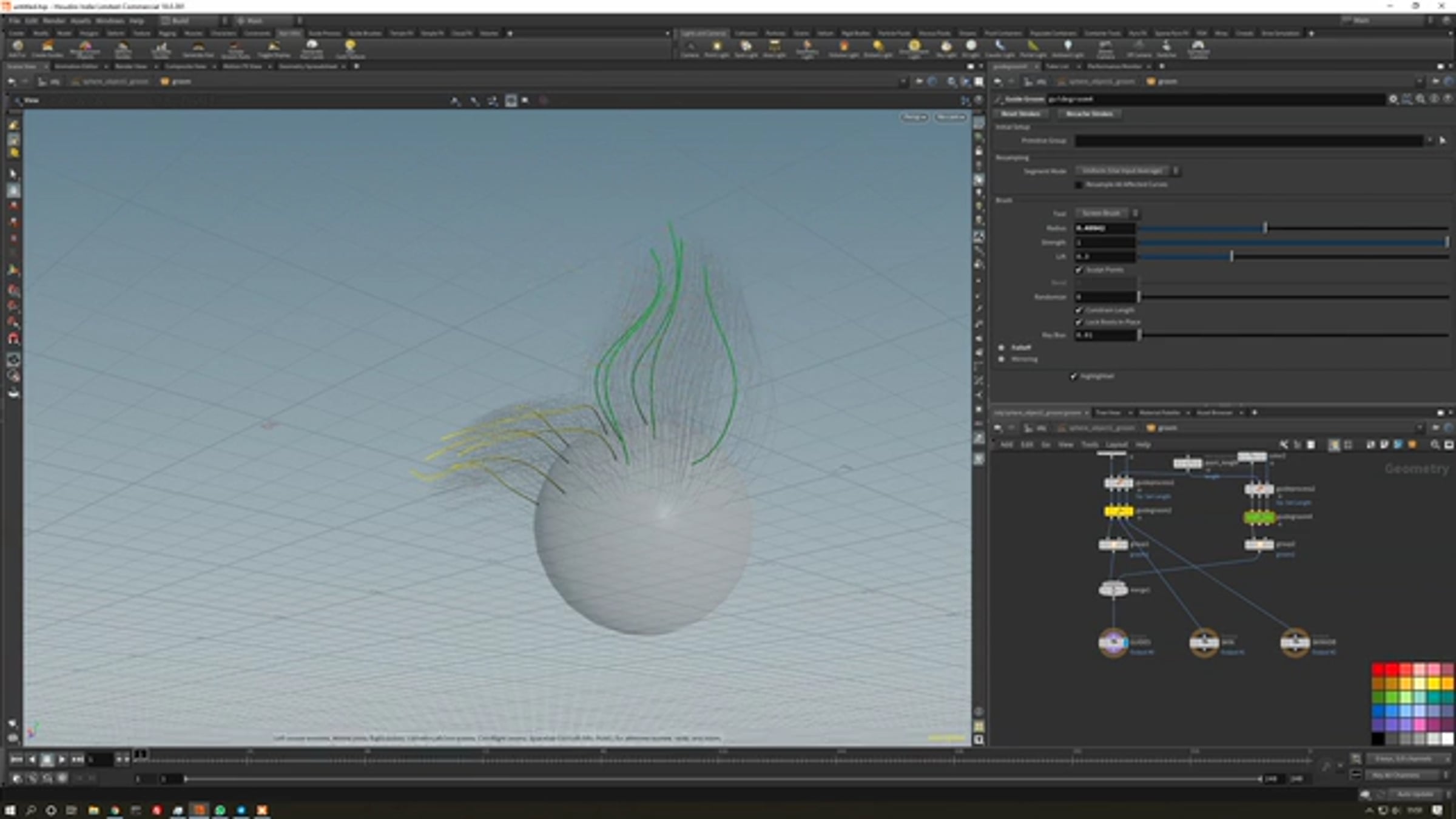The height and width of the screenshot is (819, 1456).
Task: Click the Reset Strokes button
Action: pos(1020,114)
